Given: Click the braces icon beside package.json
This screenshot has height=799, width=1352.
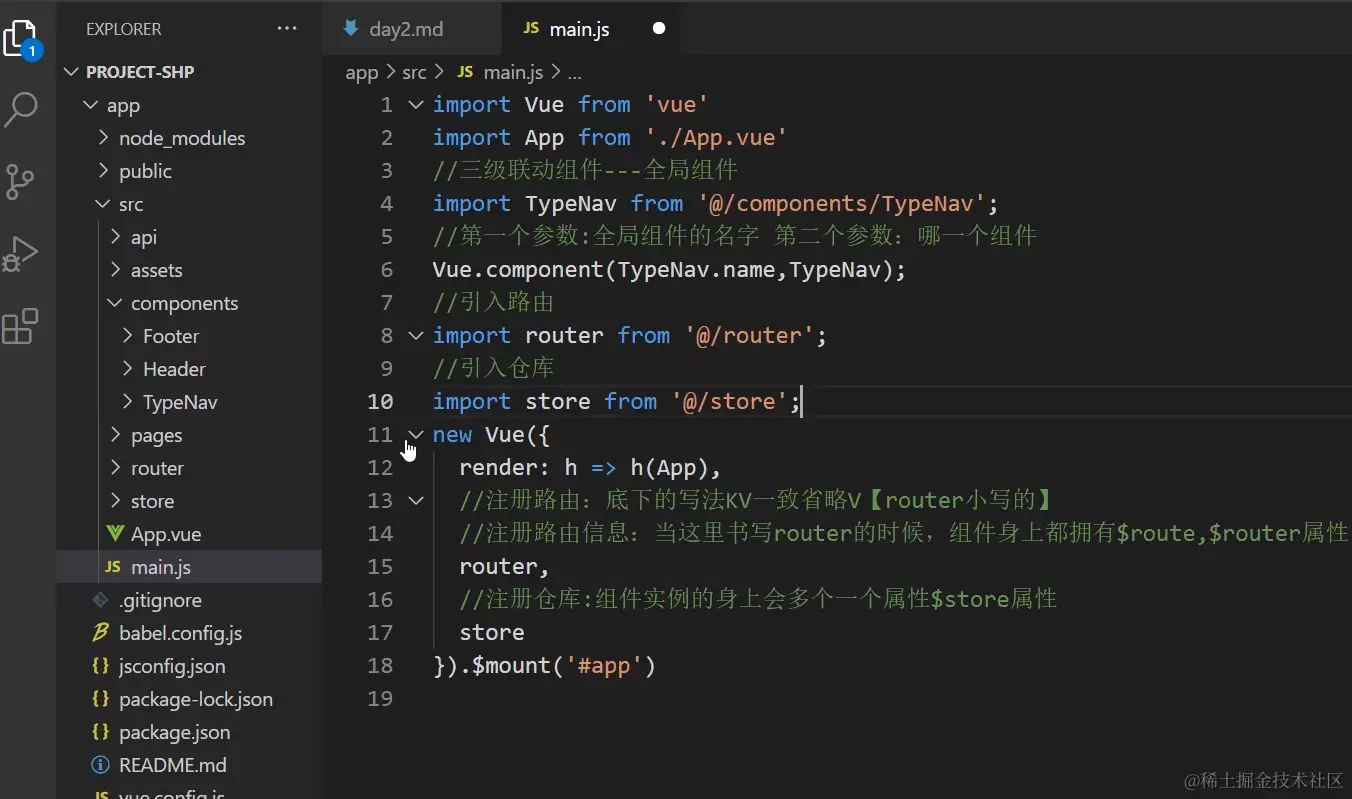Looking at the screenshot, I should tap(100, 732).
